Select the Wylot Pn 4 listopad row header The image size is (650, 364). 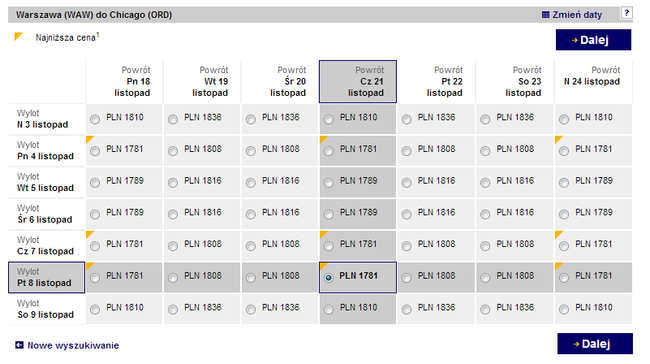(x=46, y=151)
